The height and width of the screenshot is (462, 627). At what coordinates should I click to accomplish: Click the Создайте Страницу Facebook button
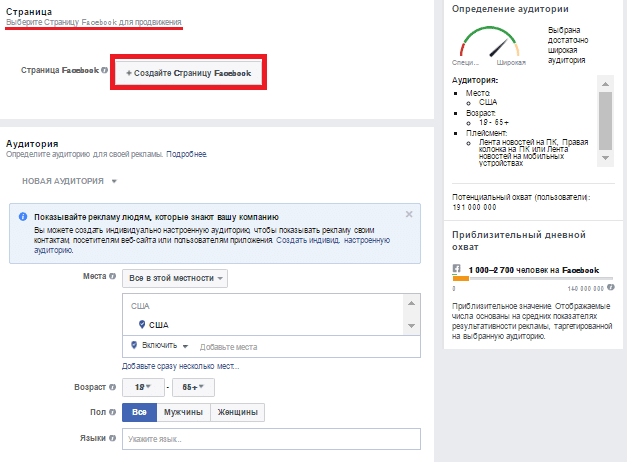pyautogui.click(x=189, y=73)
